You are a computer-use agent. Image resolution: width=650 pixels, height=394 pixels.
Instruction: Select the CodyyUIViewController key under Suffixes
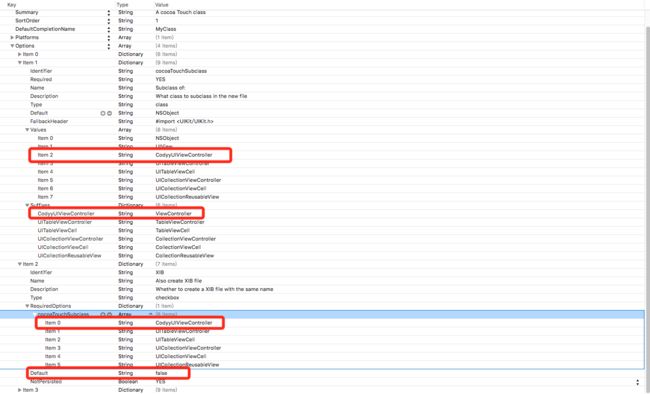pos(66,214)
